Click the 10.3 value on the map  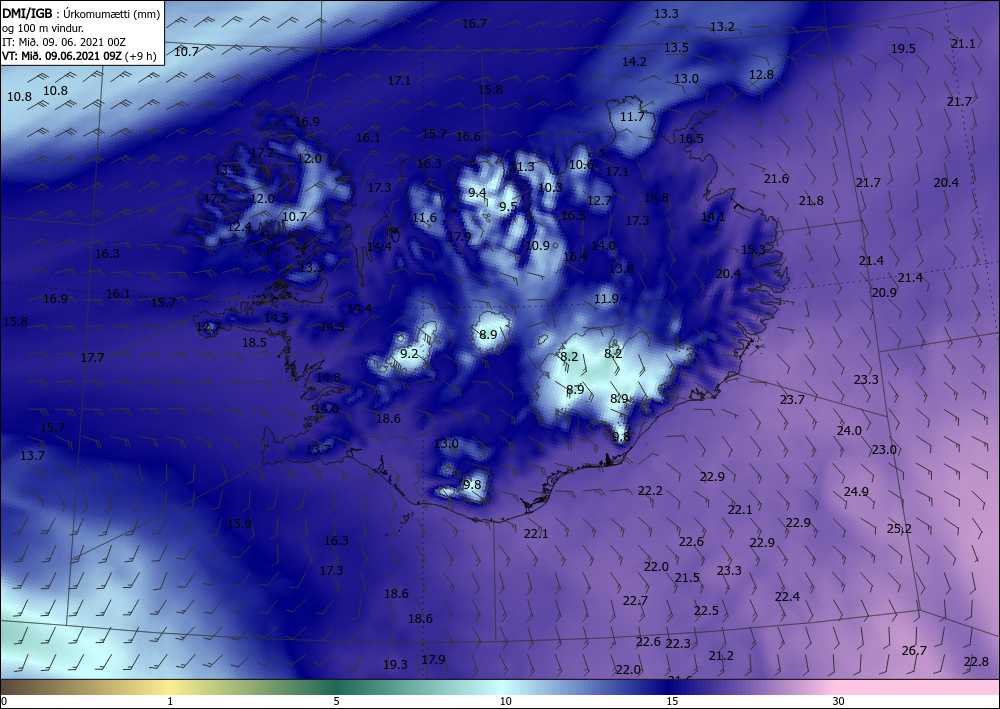click(550, 187)
